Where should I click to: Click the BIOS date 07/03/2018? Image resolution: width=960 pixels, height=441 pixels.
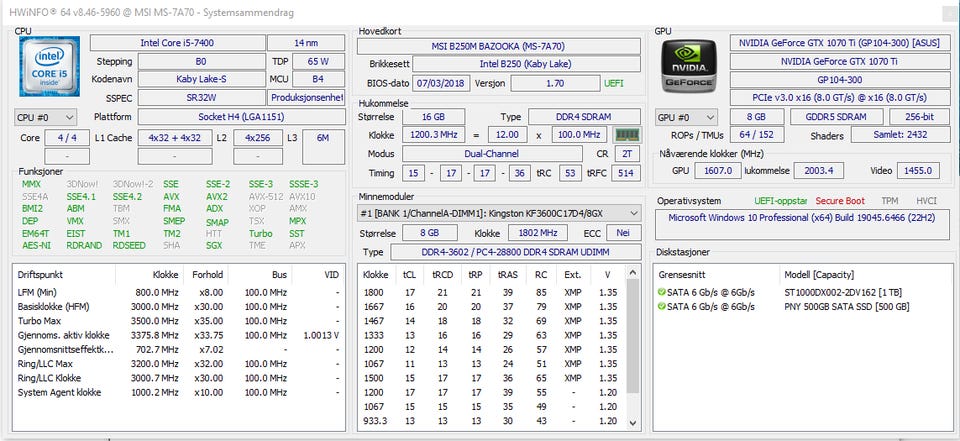[441, 83]
